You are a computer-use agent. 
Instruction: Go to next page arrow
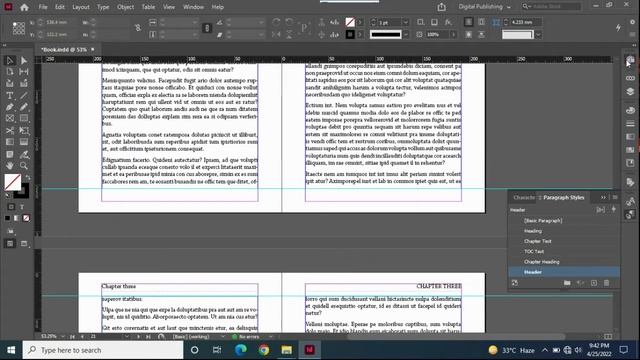[138, 337]
